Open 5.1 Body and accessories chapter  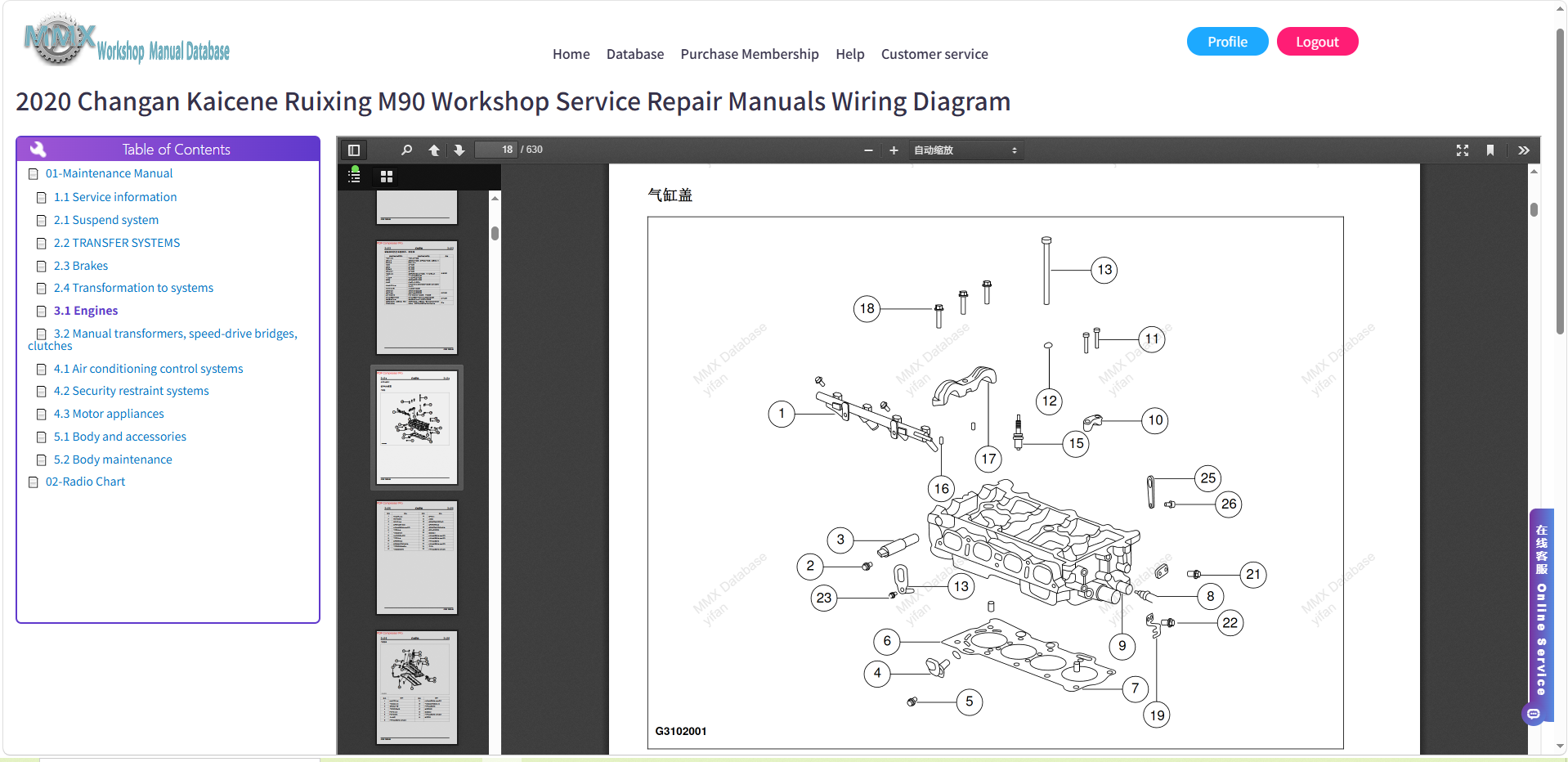[120, 437]
